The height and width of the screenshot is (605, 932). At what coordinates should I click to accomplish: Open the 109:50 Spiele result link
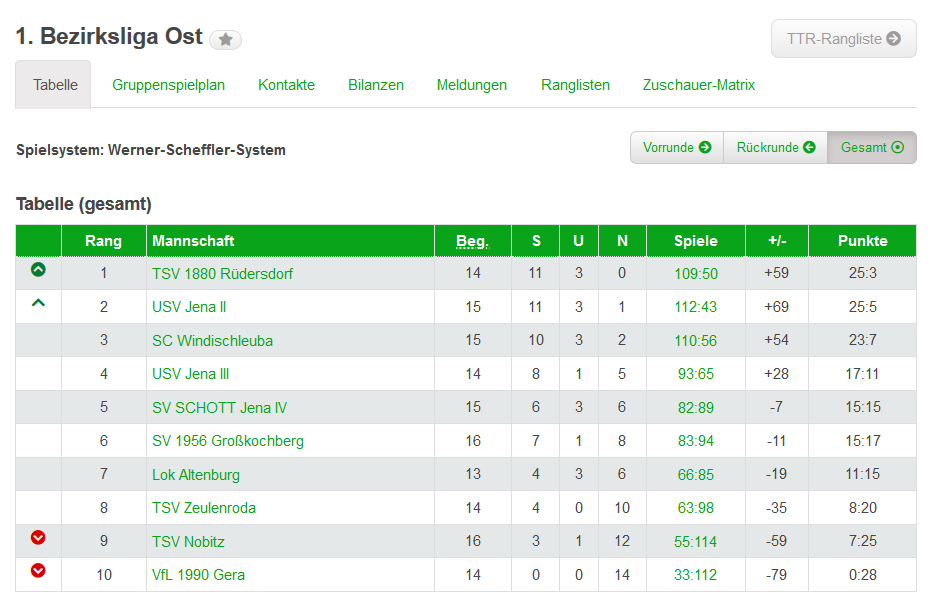click(x=696, y=273)
